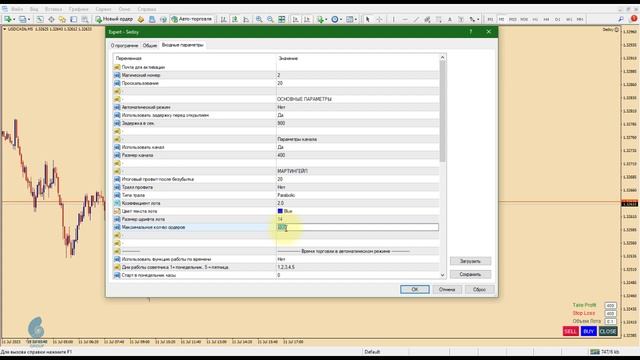Open the Сервис menu
This screenshot has width=640, height=360.
pos(103,9)
